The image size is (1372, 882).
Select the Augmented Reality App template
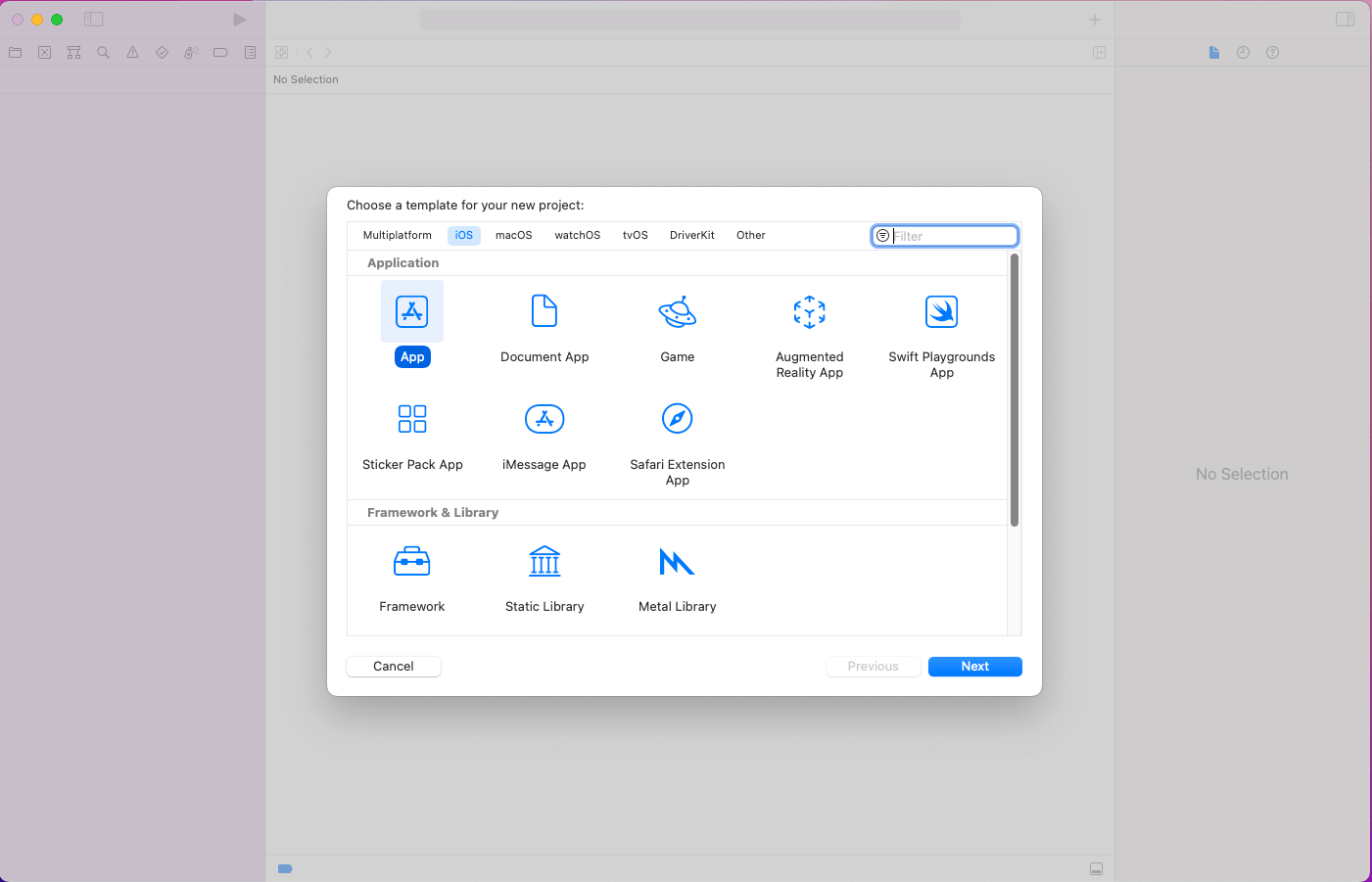(x=809, y=313)
